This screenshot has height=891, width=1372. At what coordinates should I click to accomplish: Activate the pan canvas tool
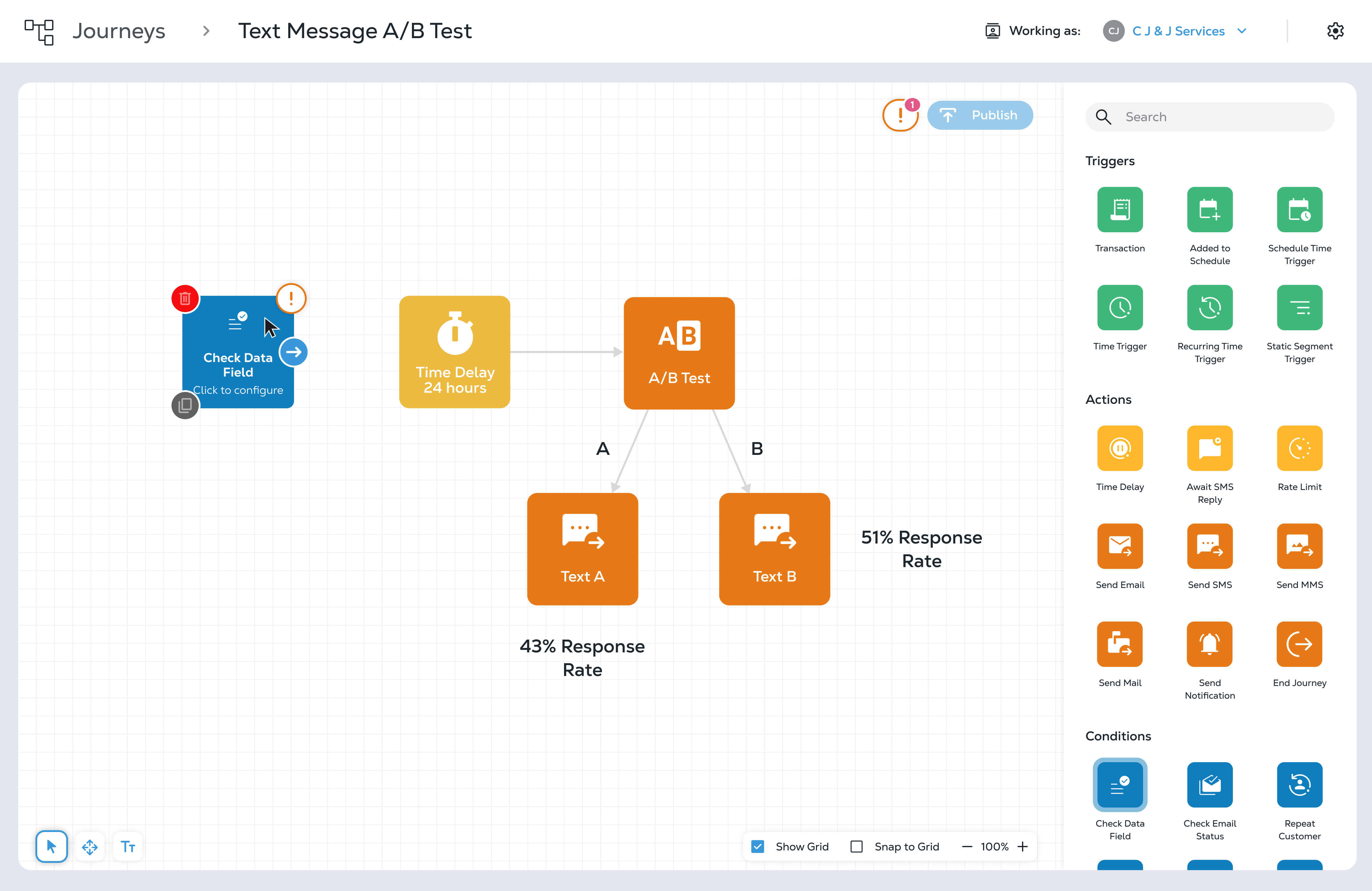[x=90, y=847]
